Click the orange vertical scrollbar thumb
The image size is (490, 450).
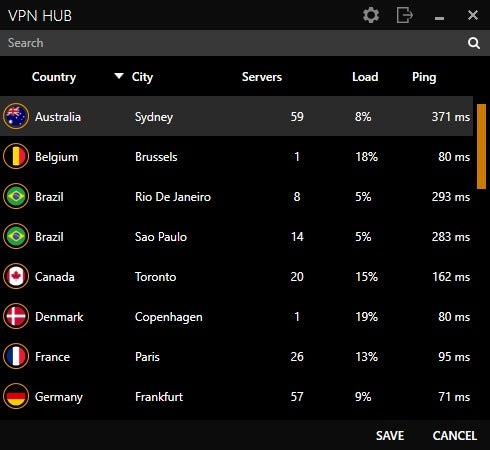(x=481, y=147)
